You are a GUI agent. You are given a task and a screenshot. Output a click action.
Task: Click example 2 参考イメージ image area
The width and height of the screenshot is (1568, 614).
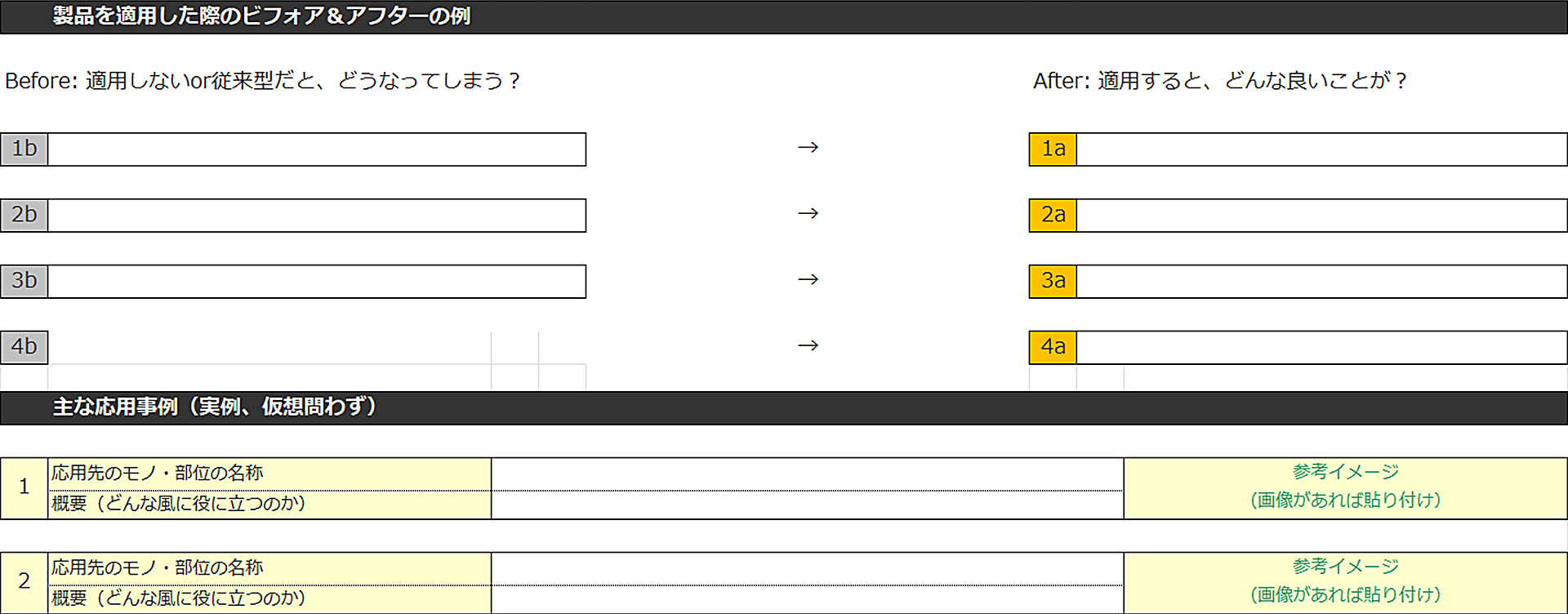pos(1346,583)
